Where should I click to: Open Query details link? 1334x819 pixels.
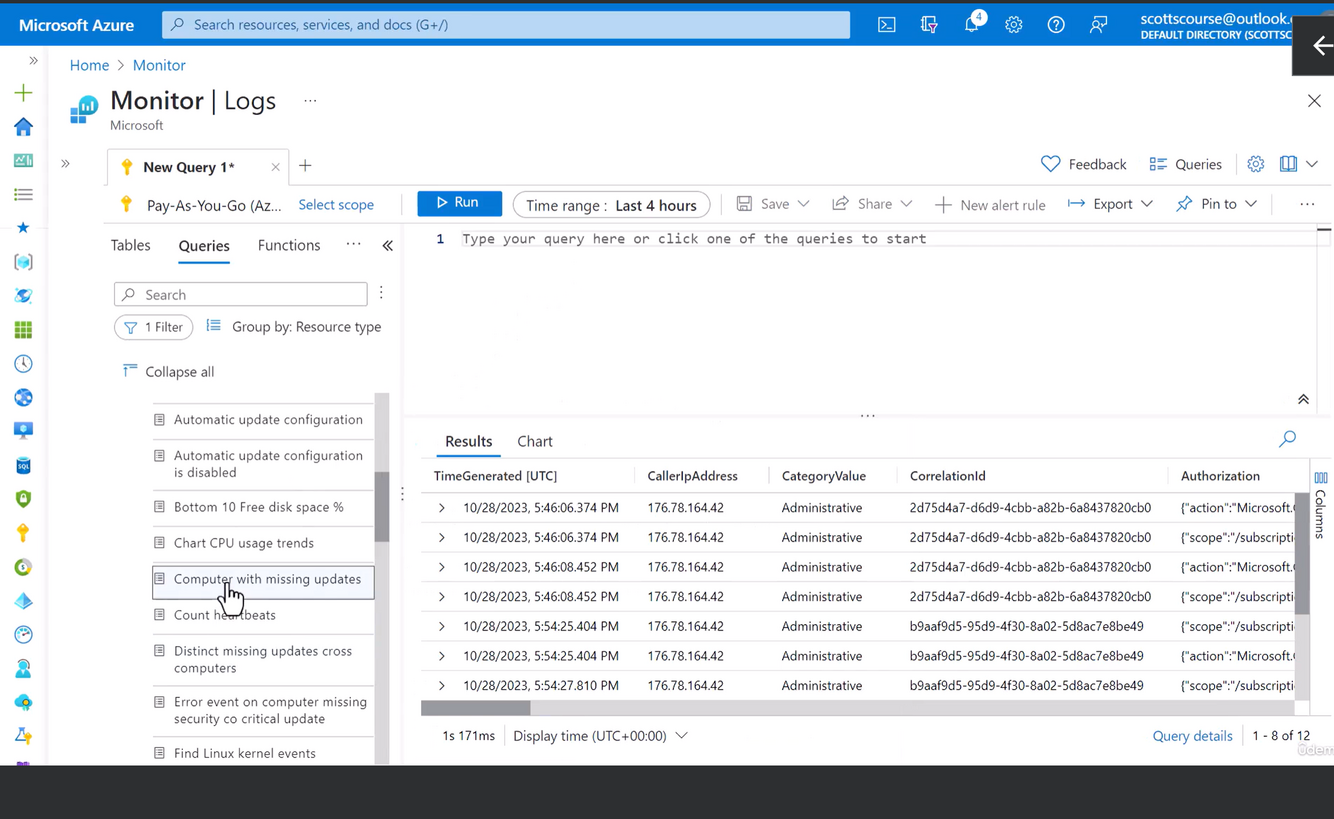coord(1192,736)
